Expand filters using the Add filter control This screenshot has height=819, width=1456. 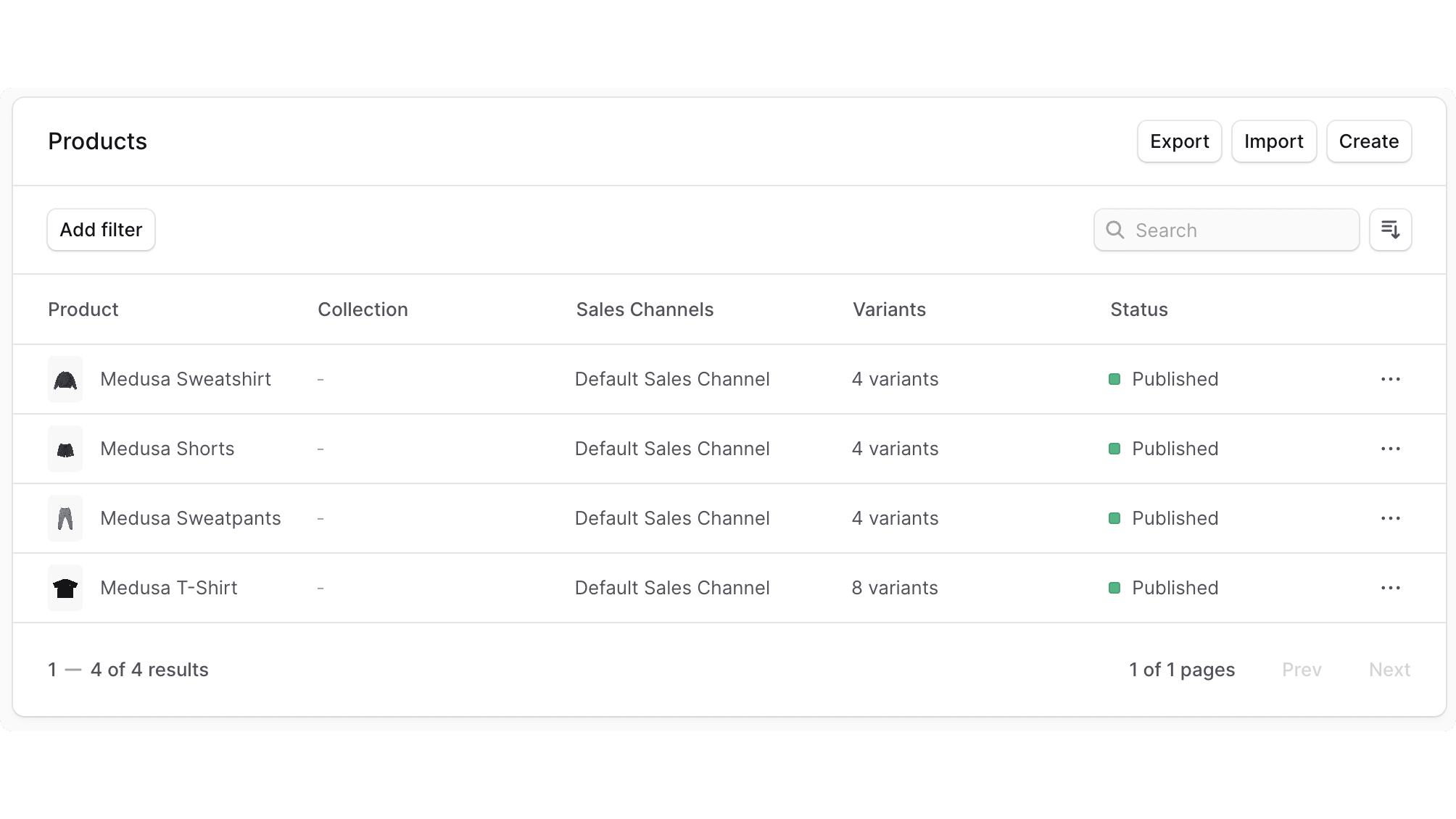101,230
